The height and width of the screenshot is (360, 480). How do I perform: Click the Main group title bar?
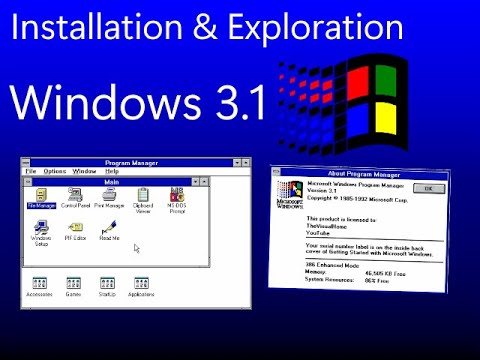[112, 182]
